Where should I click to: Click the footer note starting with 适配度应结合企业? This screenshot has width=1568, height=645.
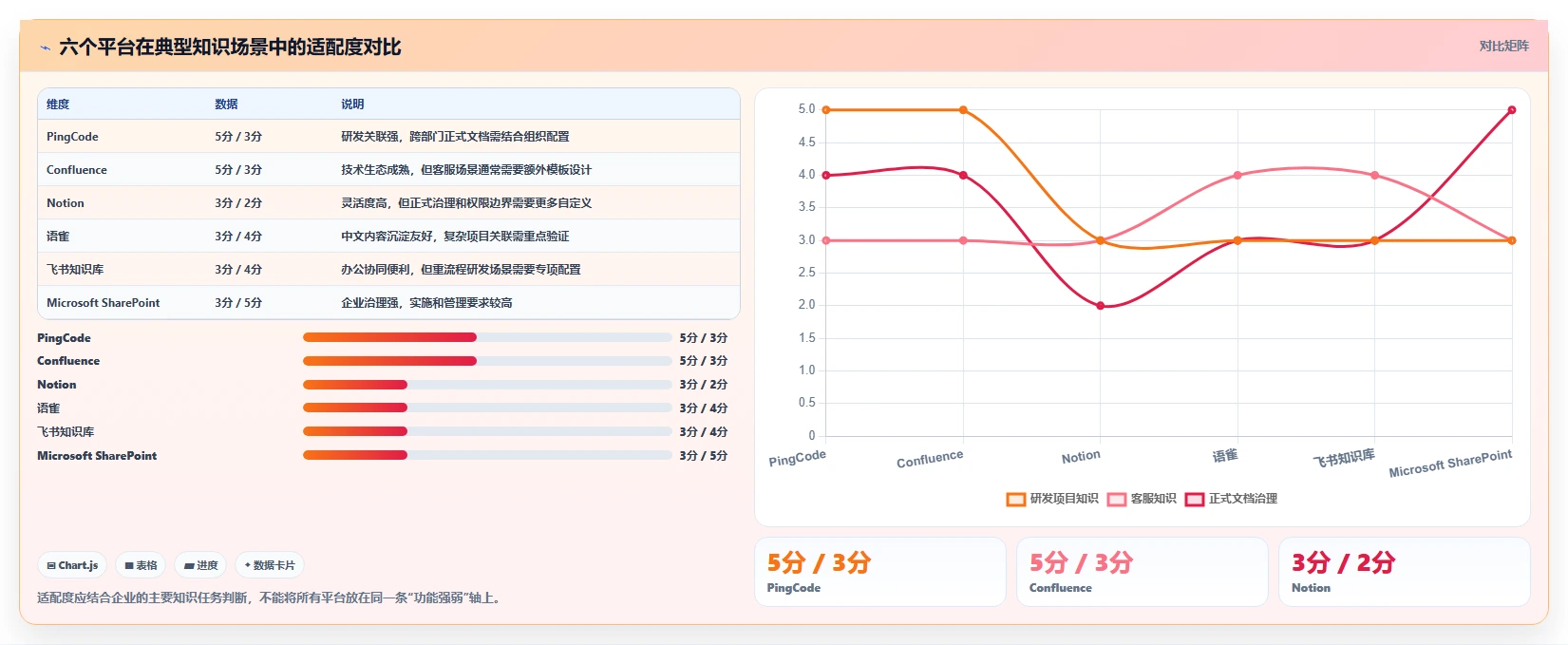point(269,598)
